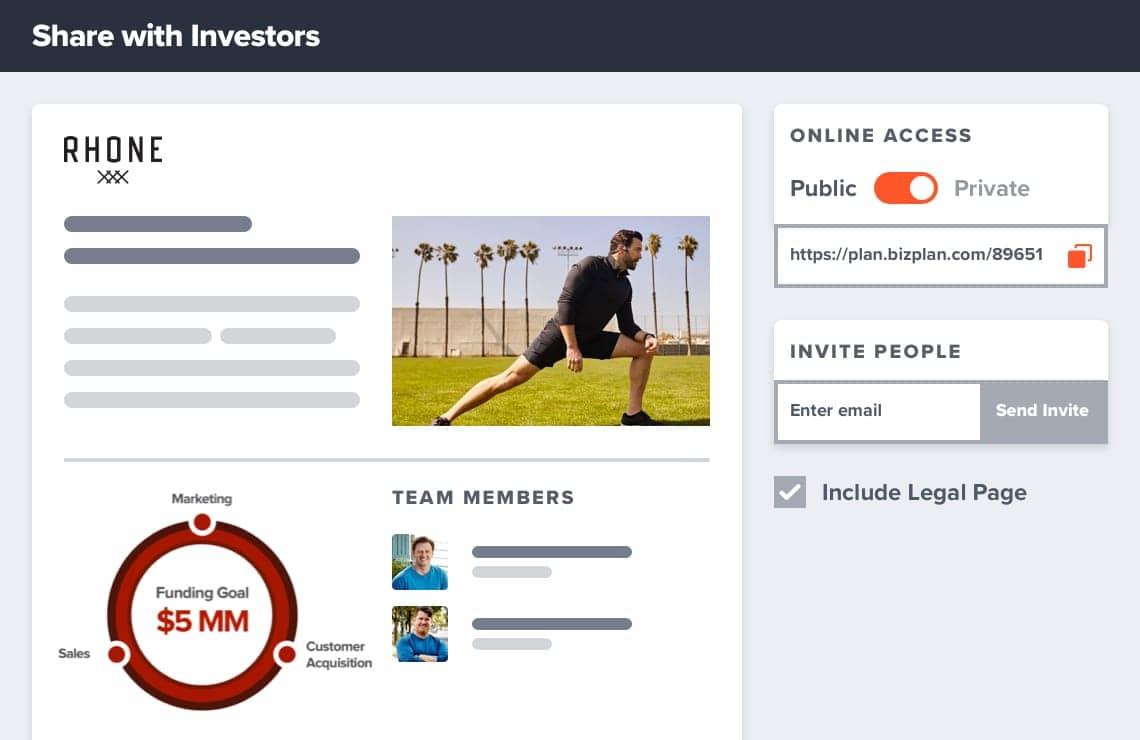The height and width of the screenshot is (740, 1140).
Task: Click the Enter email field
Action: (x=877, y=410)
